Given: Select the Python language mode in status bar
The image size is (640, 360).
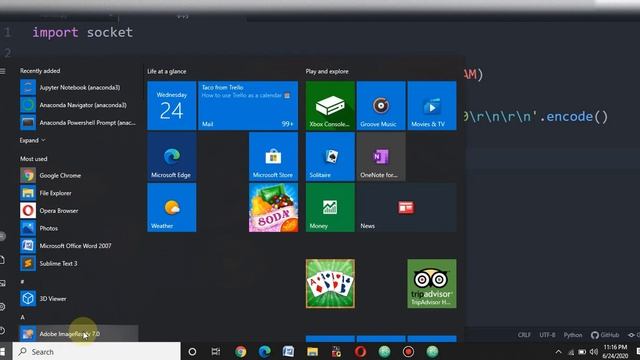Looking at the screenshot, I should [573, 335].
